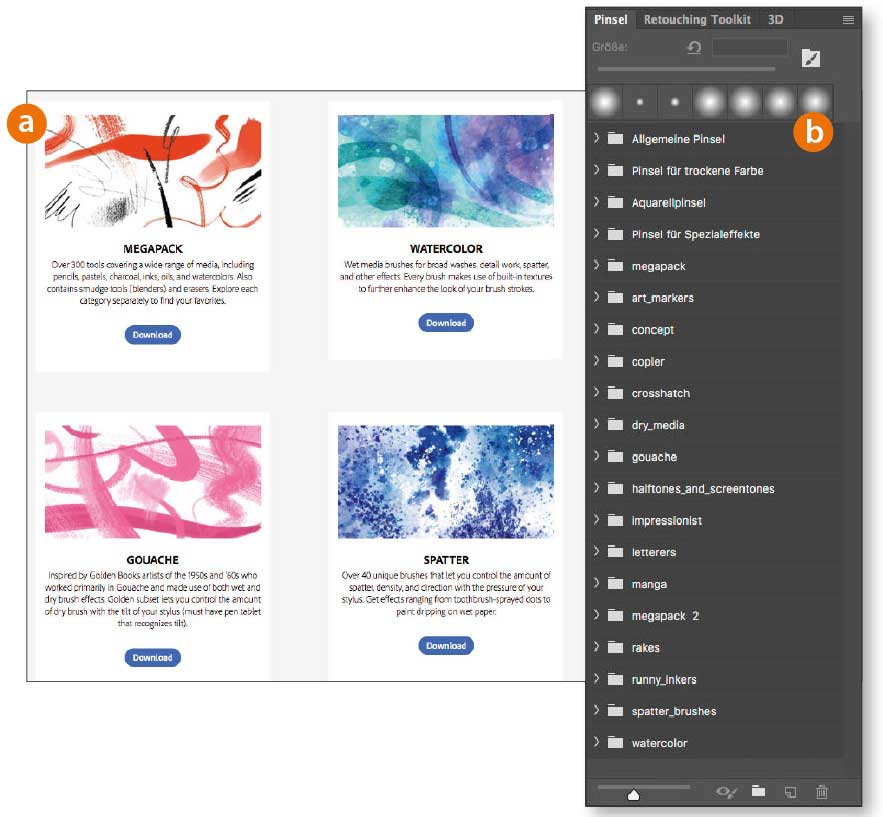Download the SPATTER brush set
Viewport: 883px width, 817px height.
[446, 645]
